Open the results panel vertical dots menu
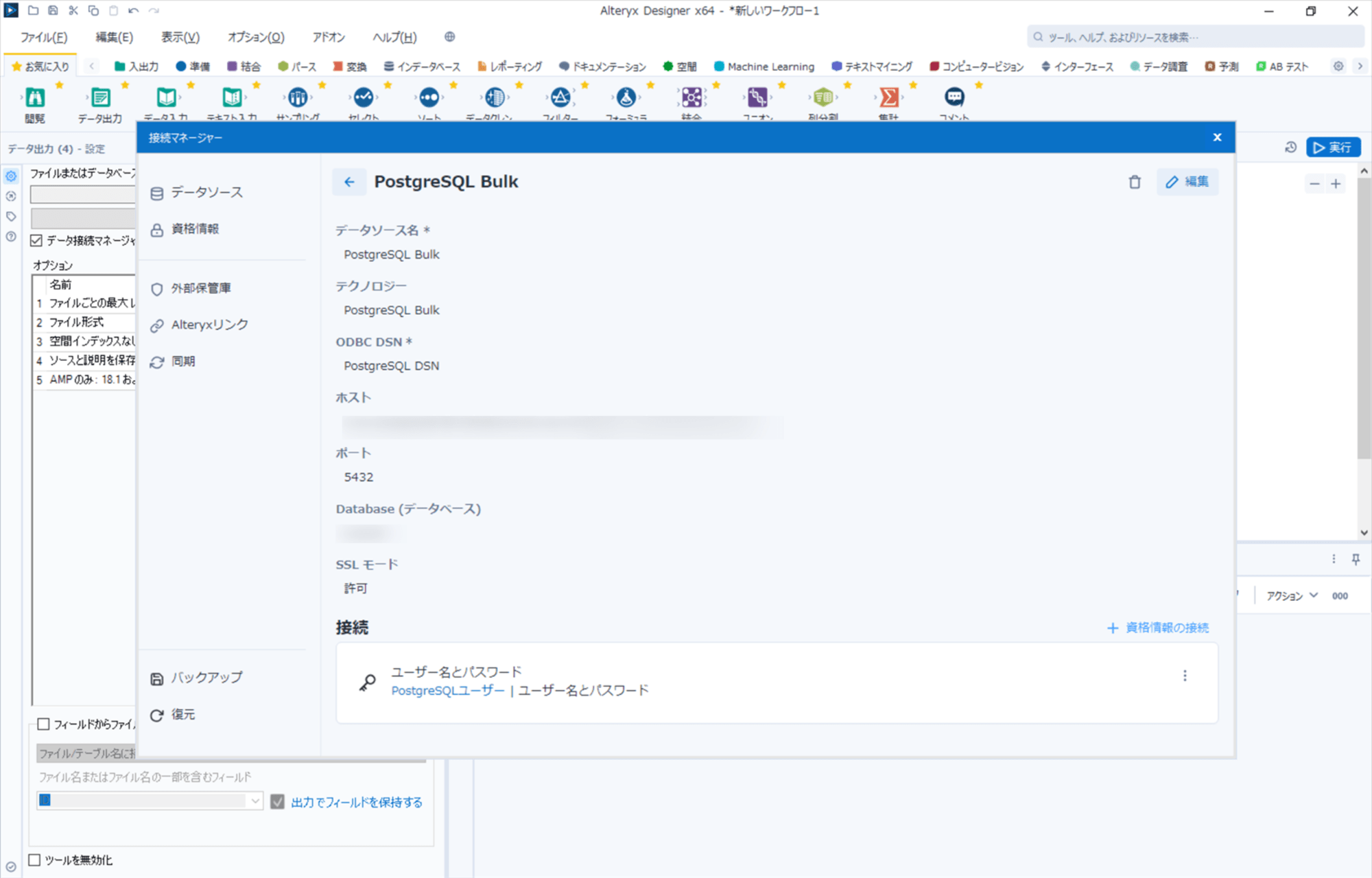 pyautogui.click(x=1334, y=559)
